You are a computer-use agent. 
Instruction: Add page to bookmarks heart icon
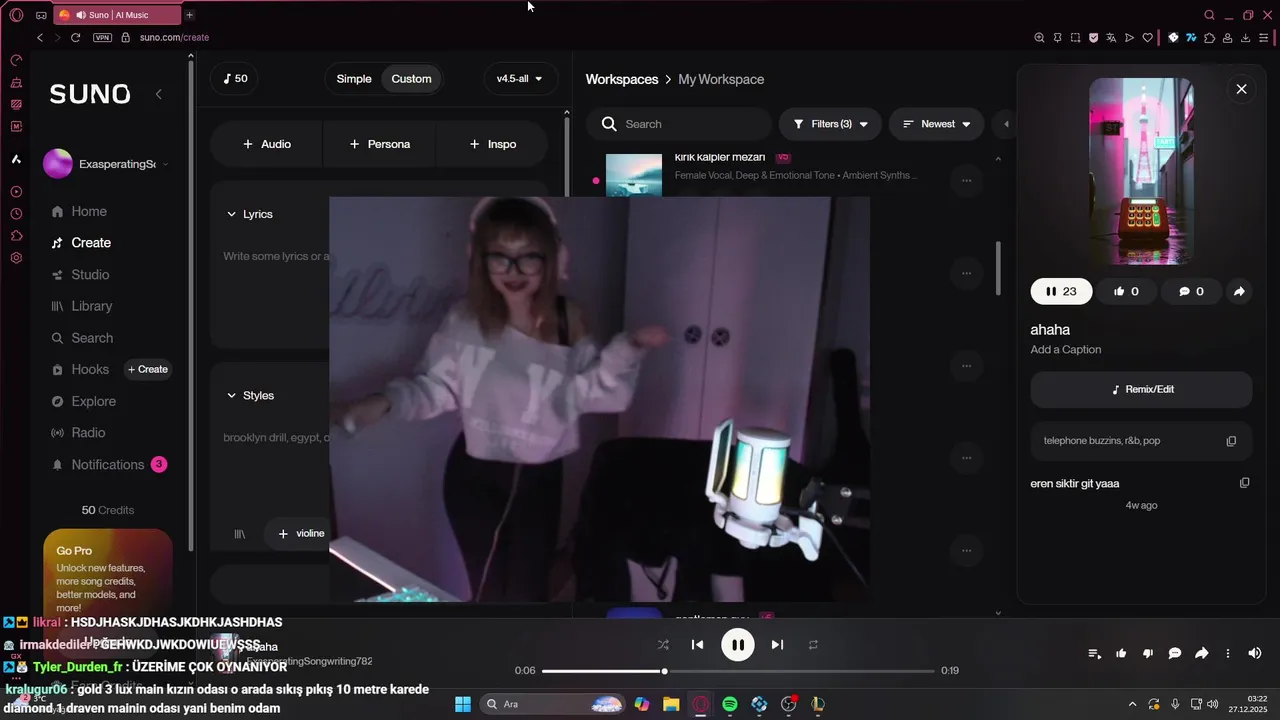pyautogui.click(x=1147, y=38)
